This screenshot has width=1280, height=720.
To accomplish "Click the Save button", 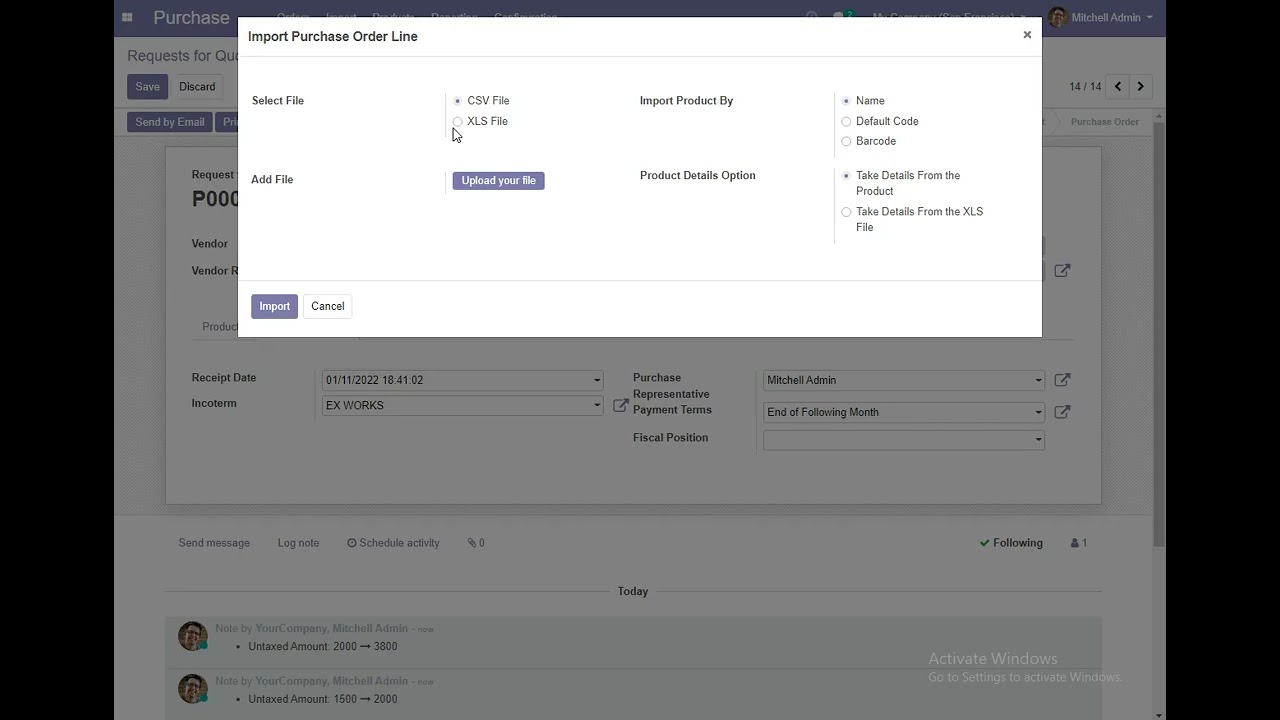I will click(x=147, y=86).
